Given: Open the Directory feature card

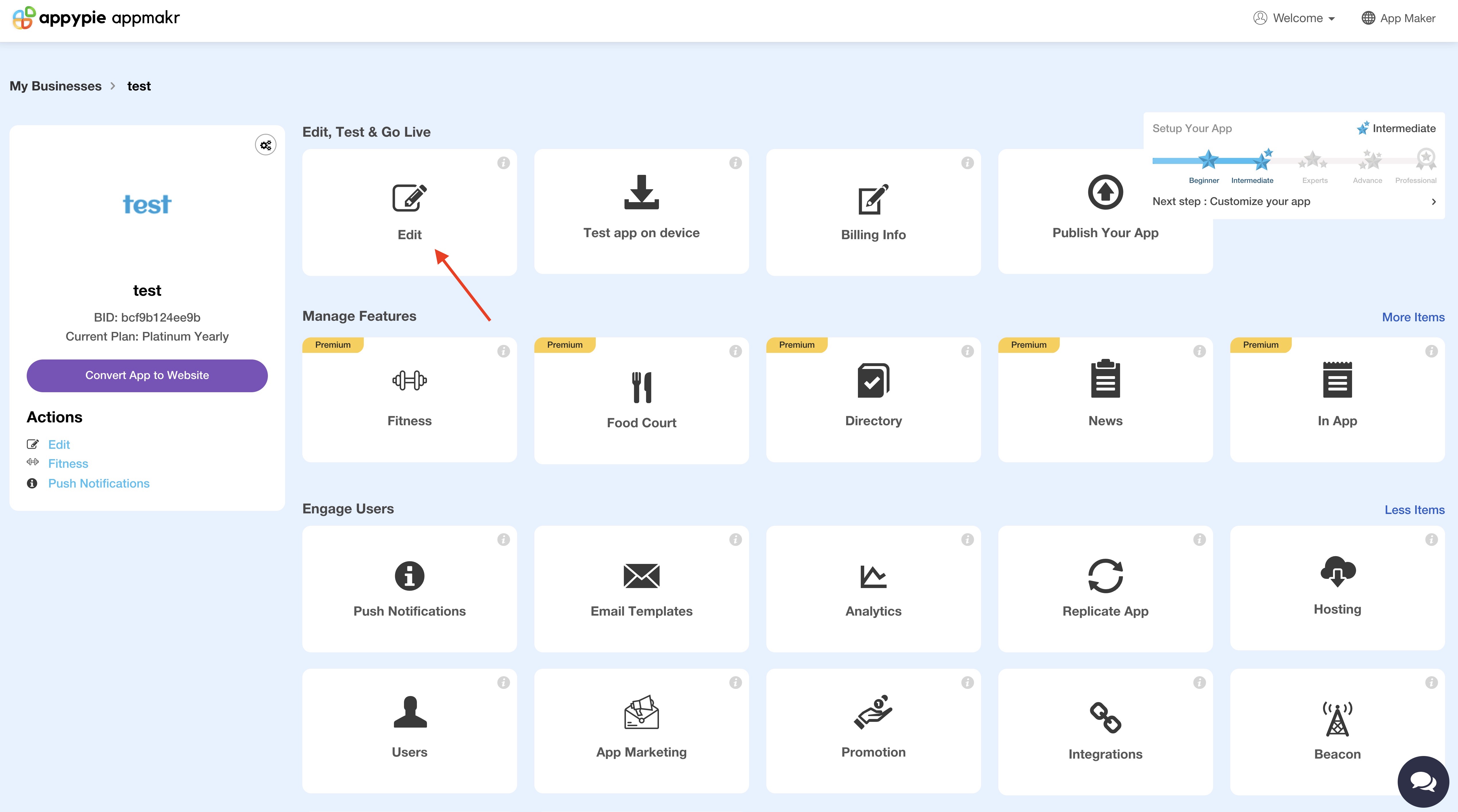Looking at the screenshot, I should (x=873, y=399).
